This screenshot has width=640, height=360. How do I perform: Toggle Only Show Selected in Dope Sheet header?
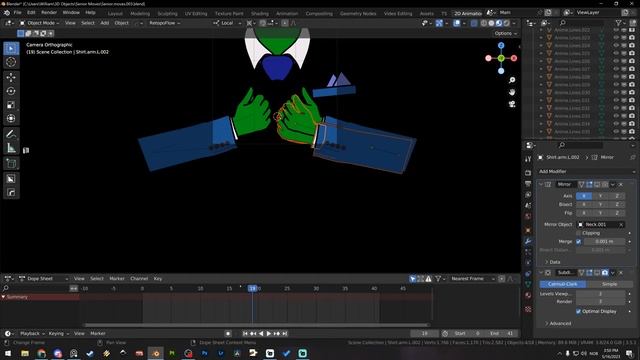coord(413,279)
